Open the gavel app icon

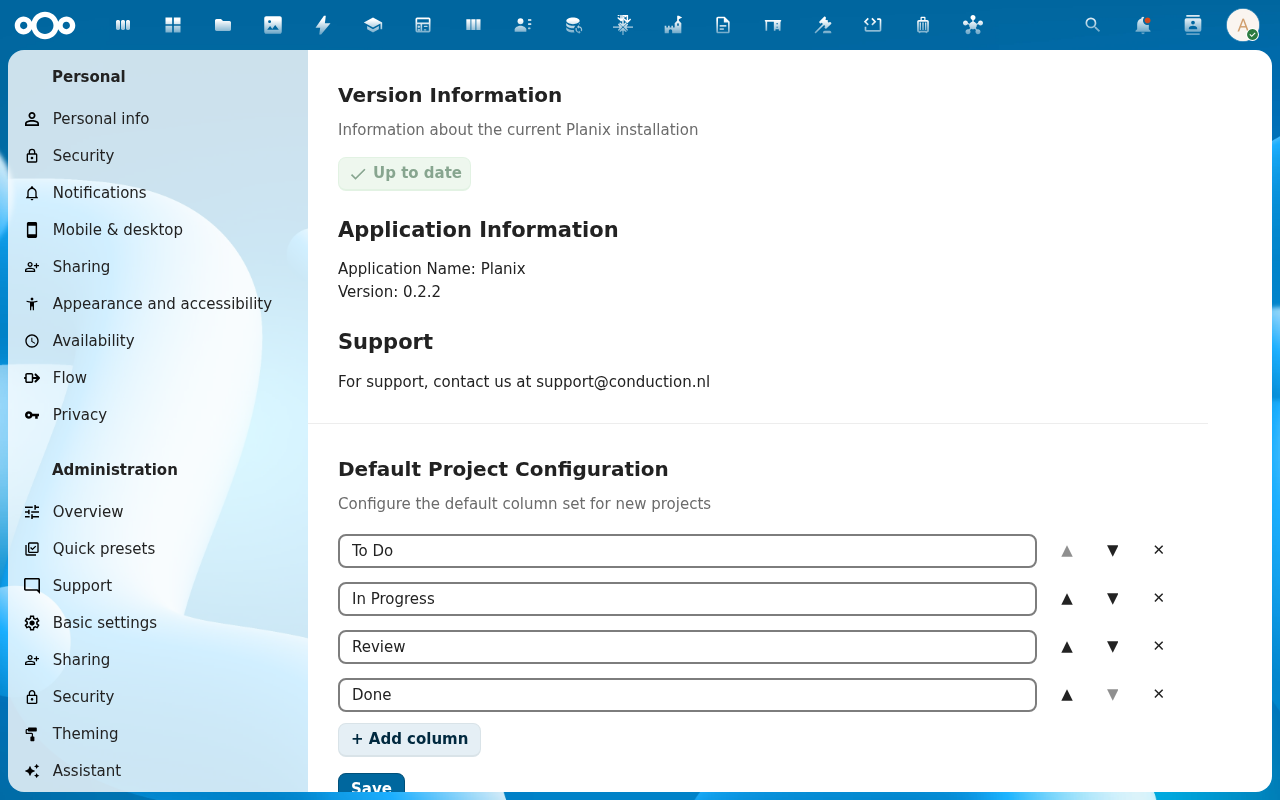tap(823, 25)
